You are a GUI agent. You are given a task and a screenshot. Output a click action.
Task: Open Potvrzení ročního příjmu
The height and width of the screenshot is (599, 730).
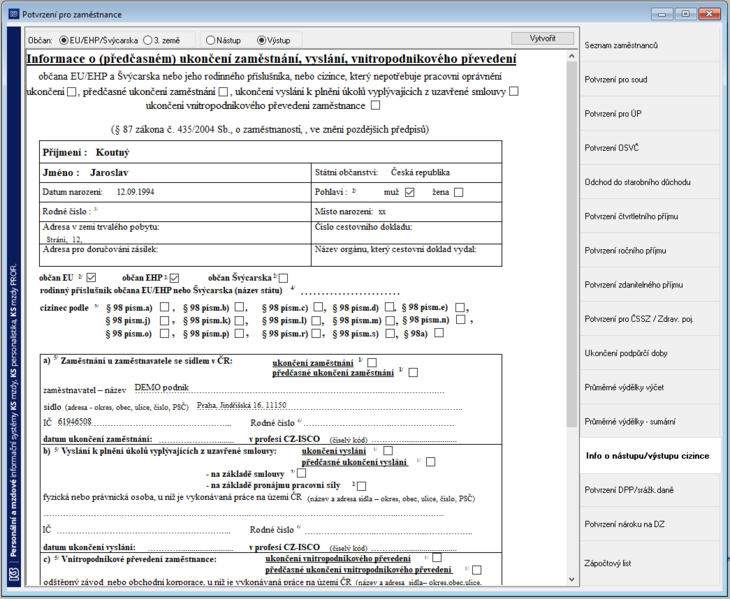650,250
